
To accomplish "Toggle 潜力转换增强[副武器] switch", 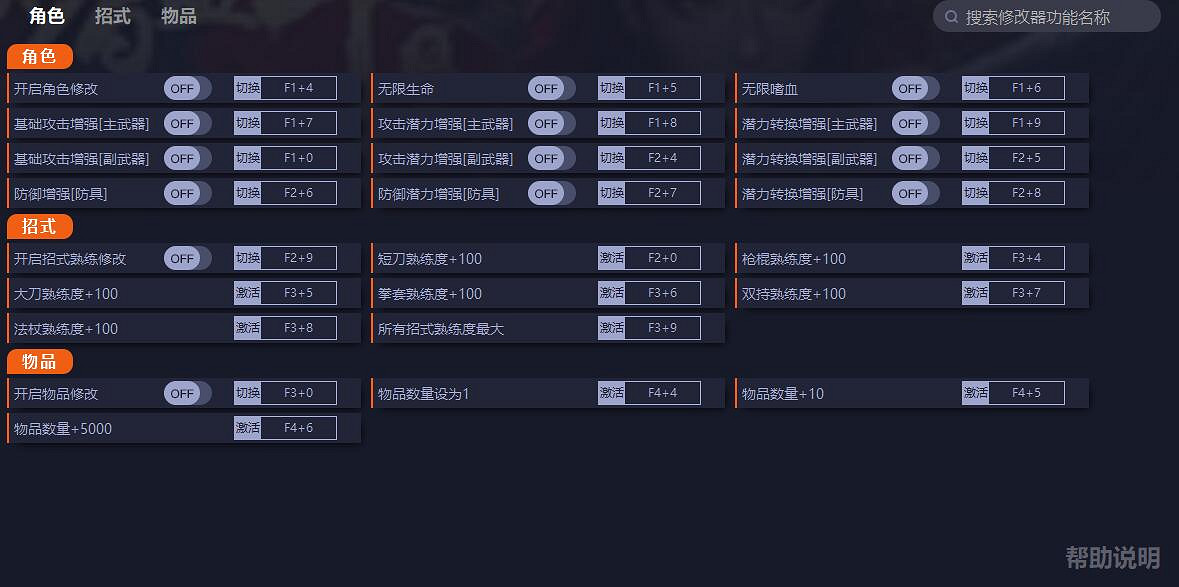I will (x=915, y=158).
